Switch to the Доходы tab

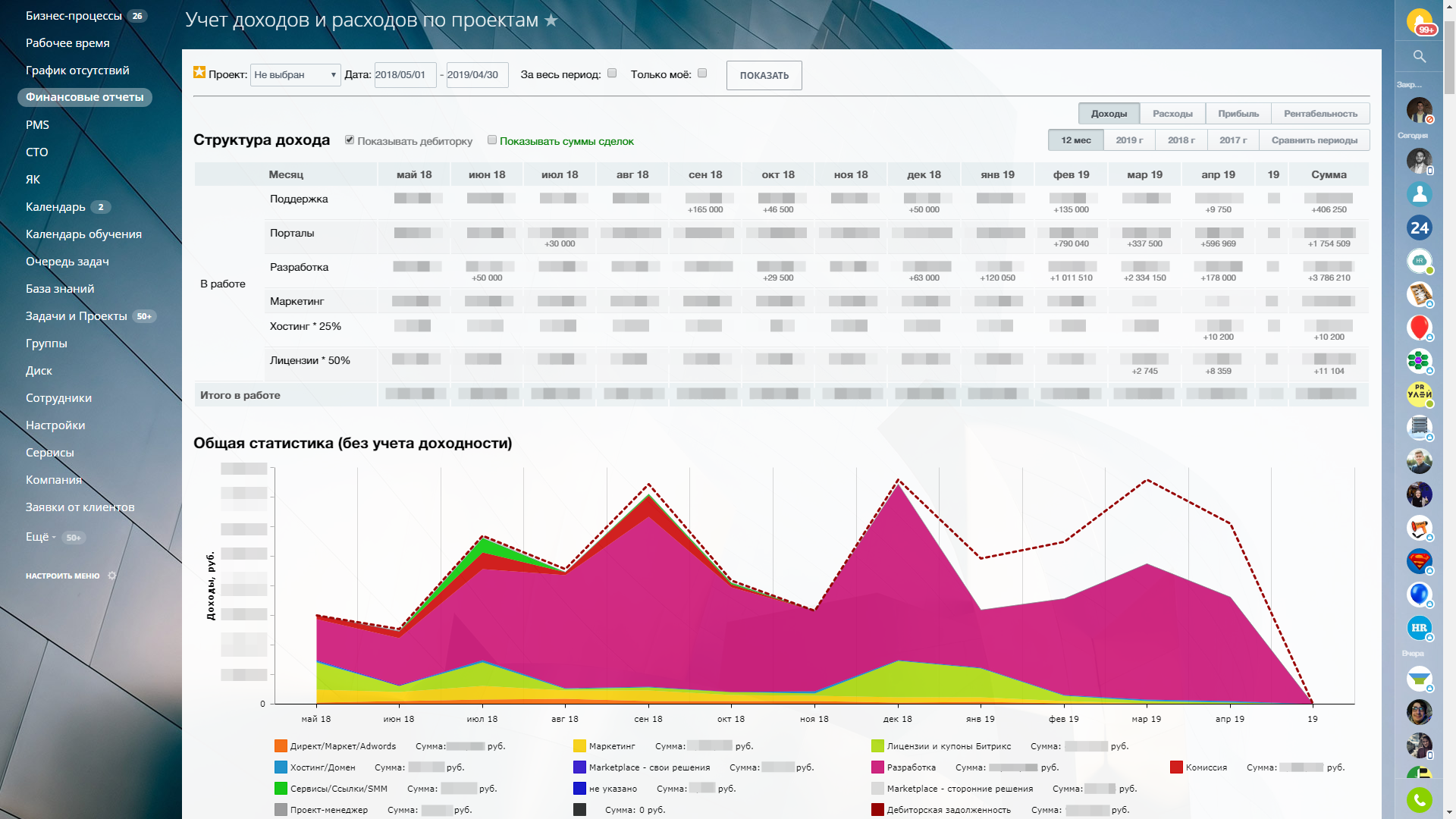point(1109,114)
